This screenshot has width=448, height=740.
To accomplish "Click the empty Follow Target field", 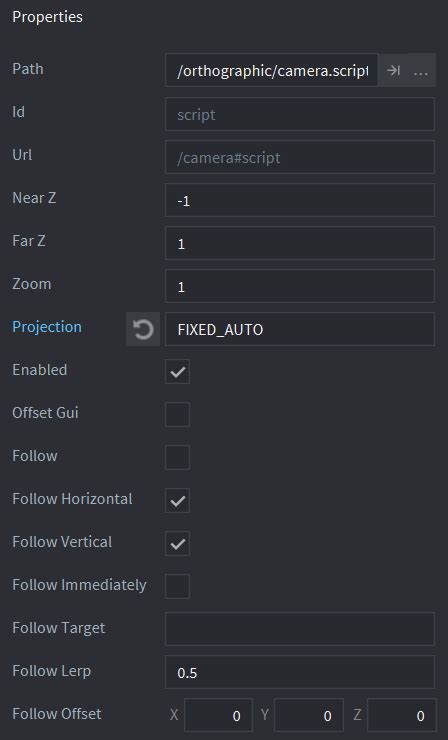I will (x=300, y=629).
